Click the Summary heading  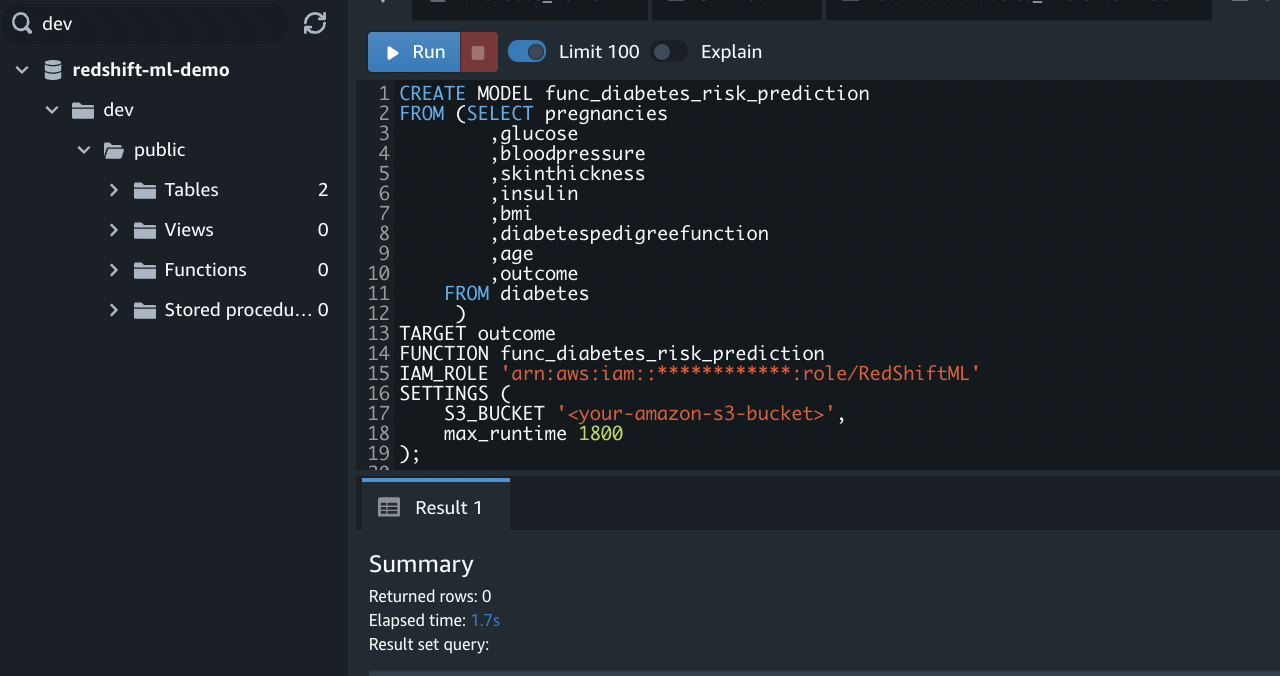click(421, 564)
